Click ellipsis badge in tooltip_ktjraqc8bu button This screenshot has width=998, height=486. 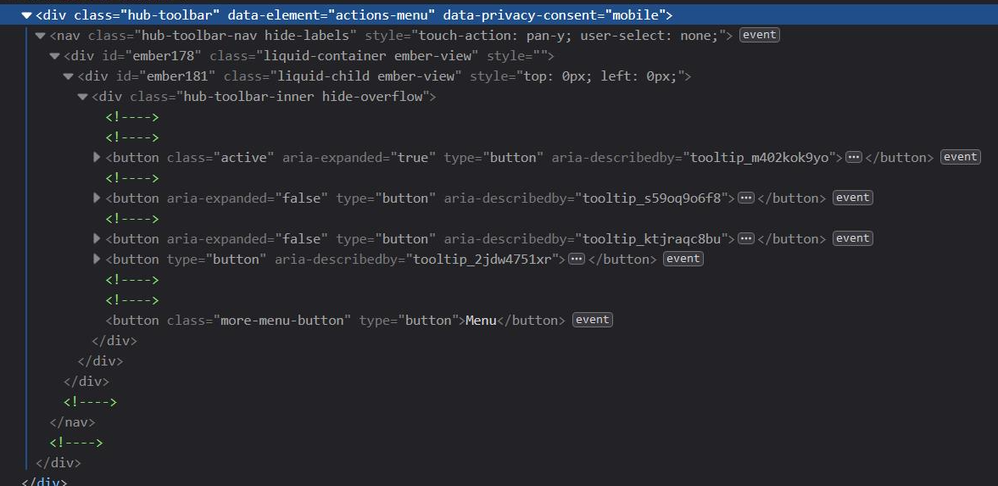(x=746, y=238)
